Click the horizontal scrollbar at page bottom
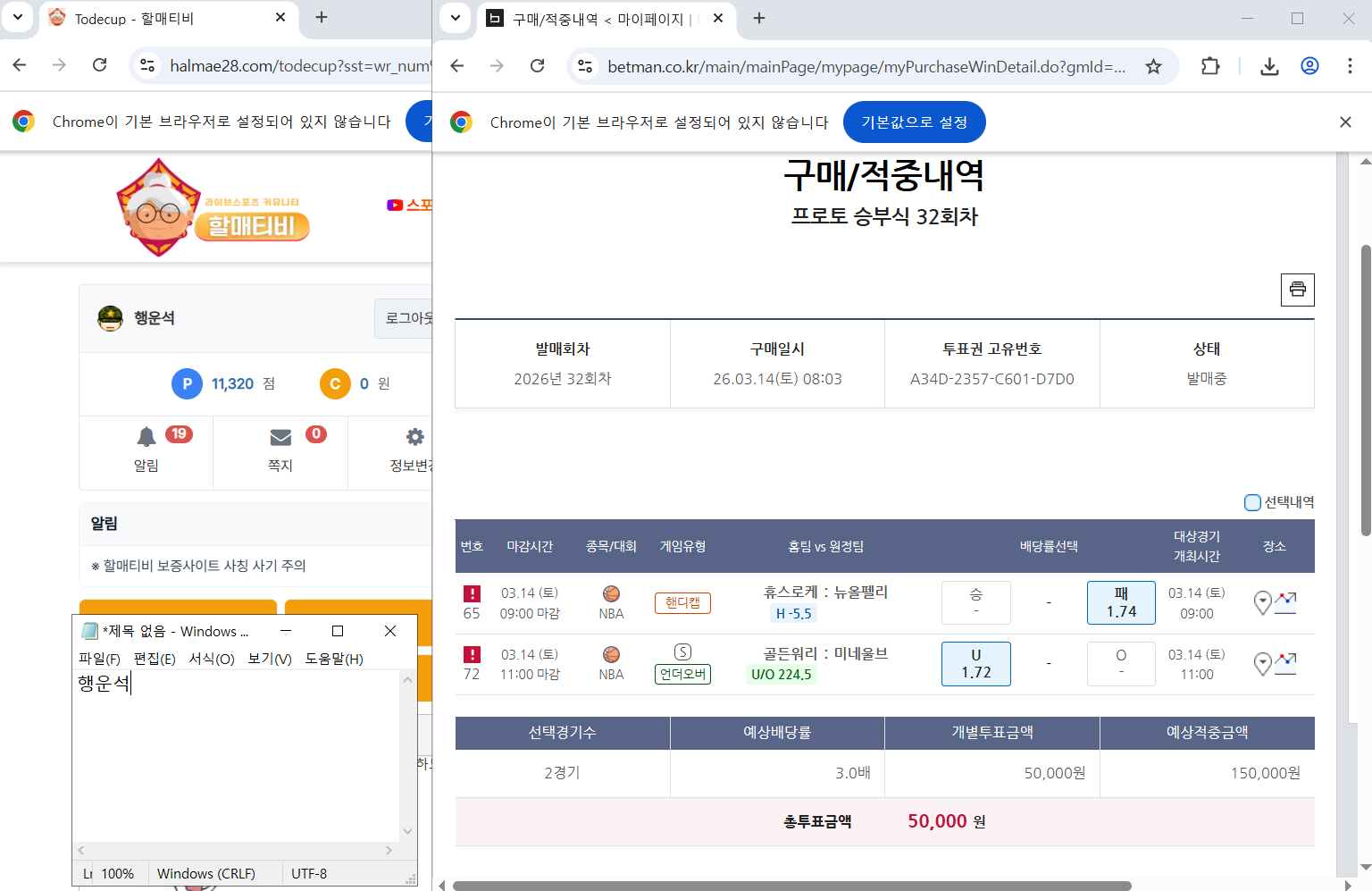This screenshot has width=1372, height=891. click(791, 886)
